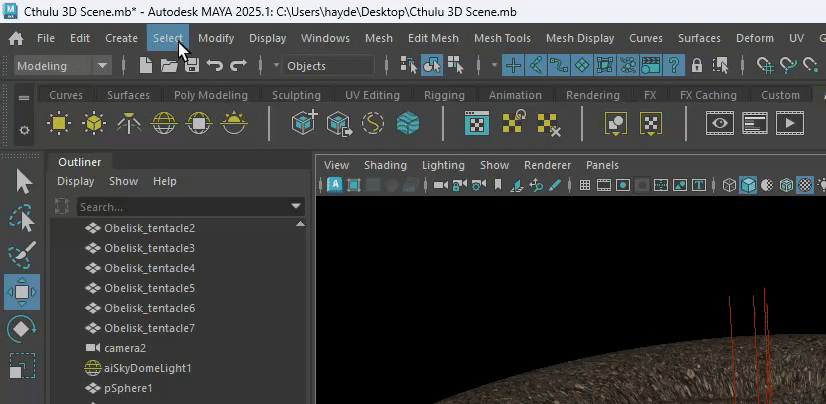Open the Deform menu
The width and height of the screenshot is (826, 404).
pyautogui.click(x=754, y=38)
